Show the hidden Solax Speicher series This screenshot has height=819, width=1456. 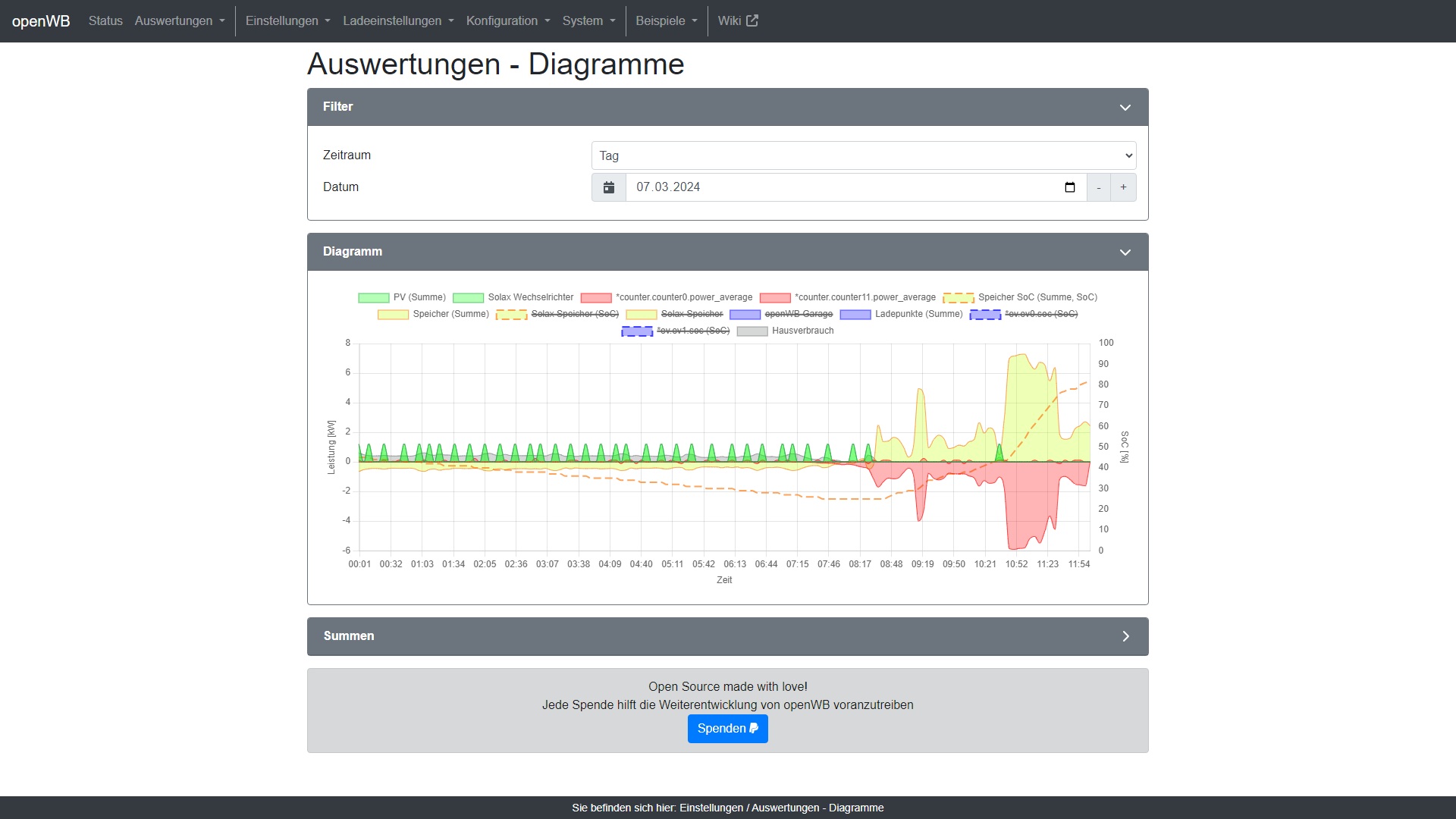tap(674, 314)
